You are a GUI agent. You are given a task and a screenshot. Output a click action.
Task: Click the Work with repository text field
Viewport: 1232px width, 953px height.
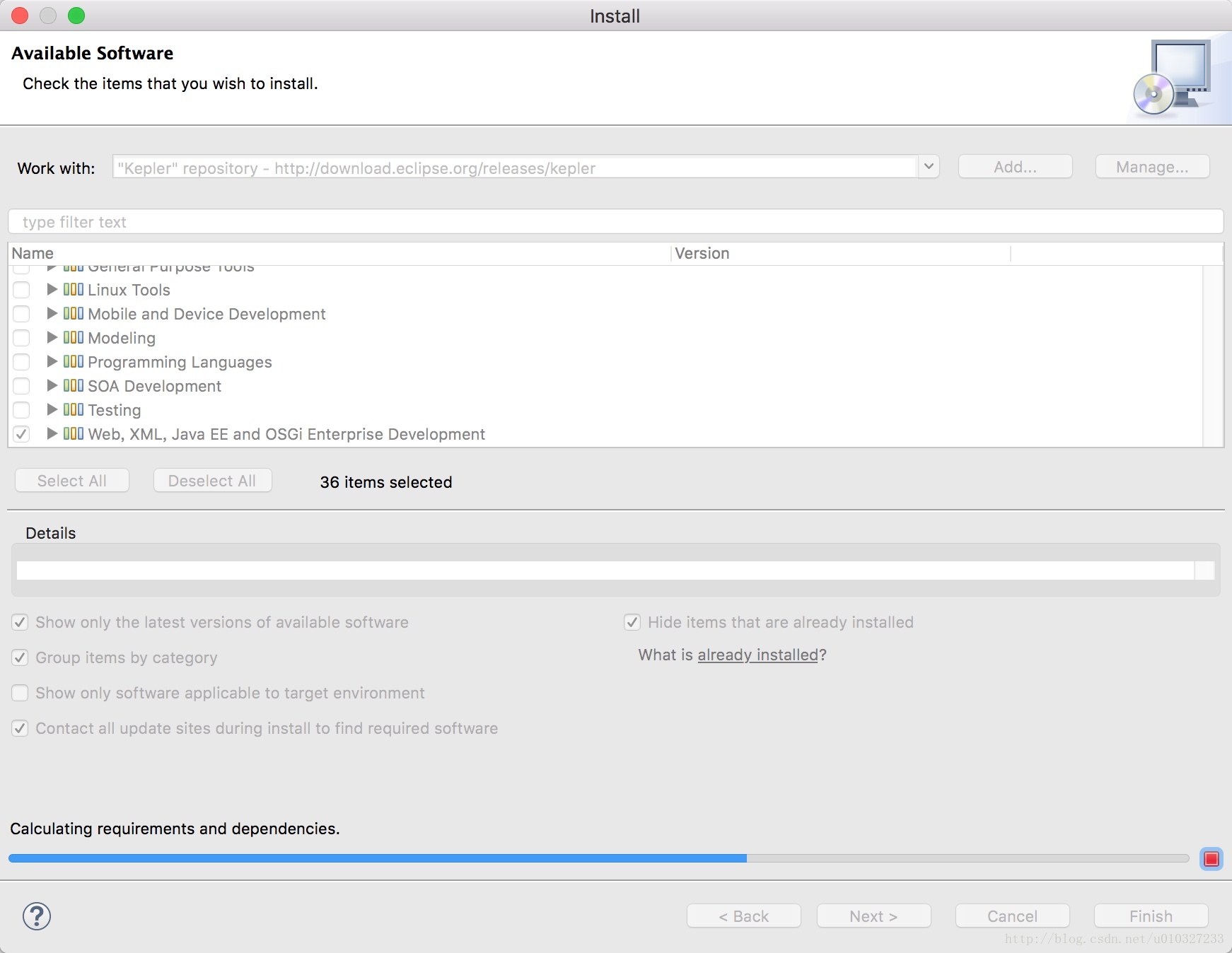(x=516, y=168)
